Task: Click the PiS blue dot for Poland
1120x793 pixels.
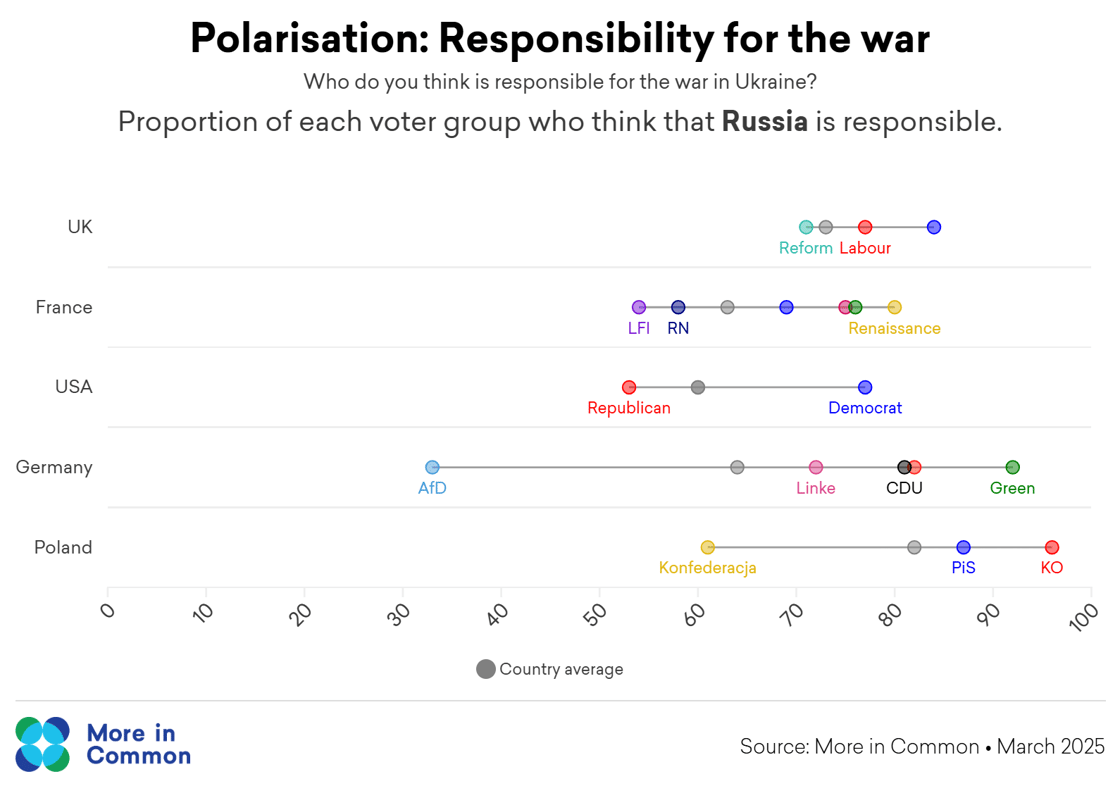Action: click(963, 547)
